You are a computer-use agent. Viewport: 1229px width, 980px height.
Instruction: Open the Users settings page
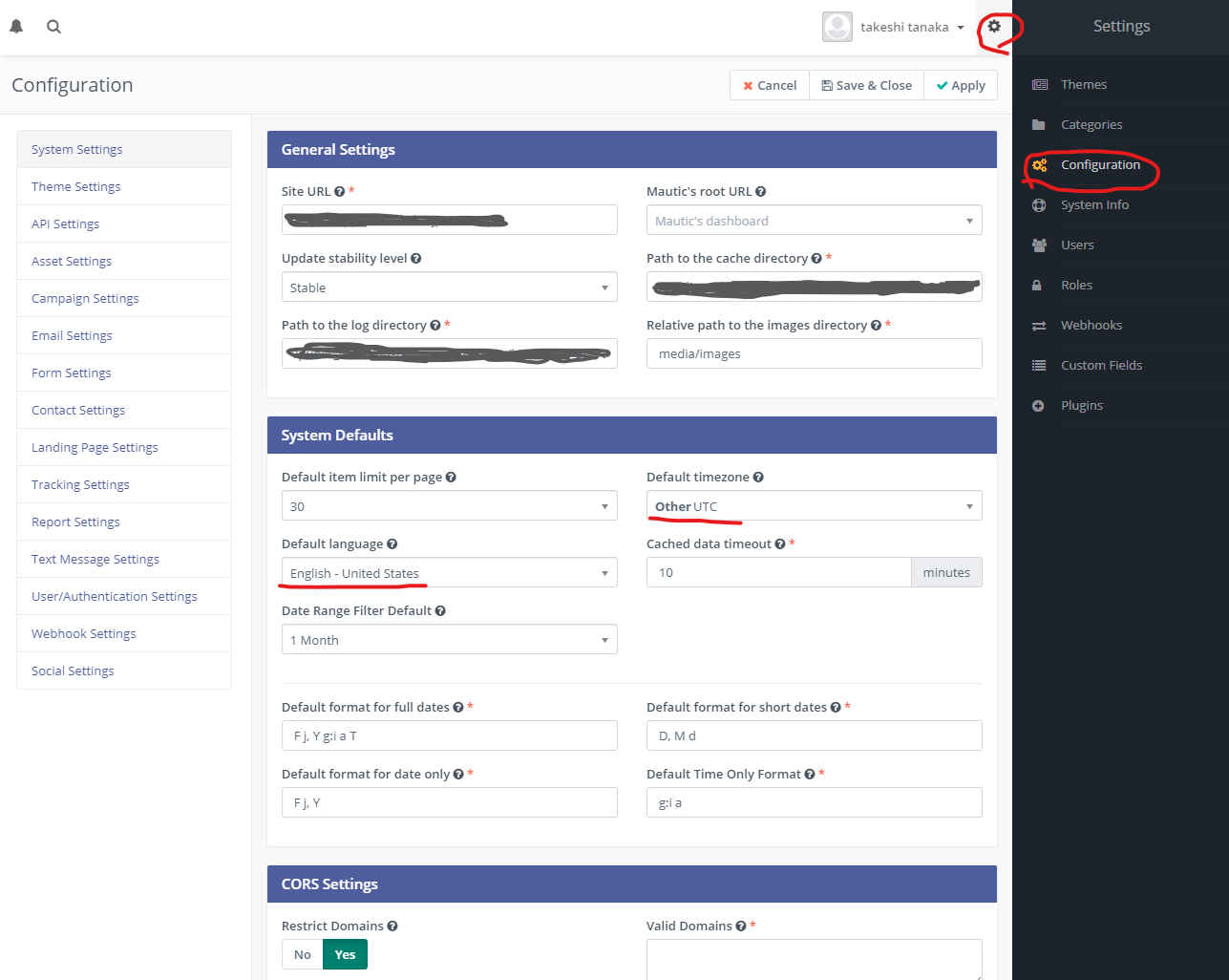[1077, 245]
